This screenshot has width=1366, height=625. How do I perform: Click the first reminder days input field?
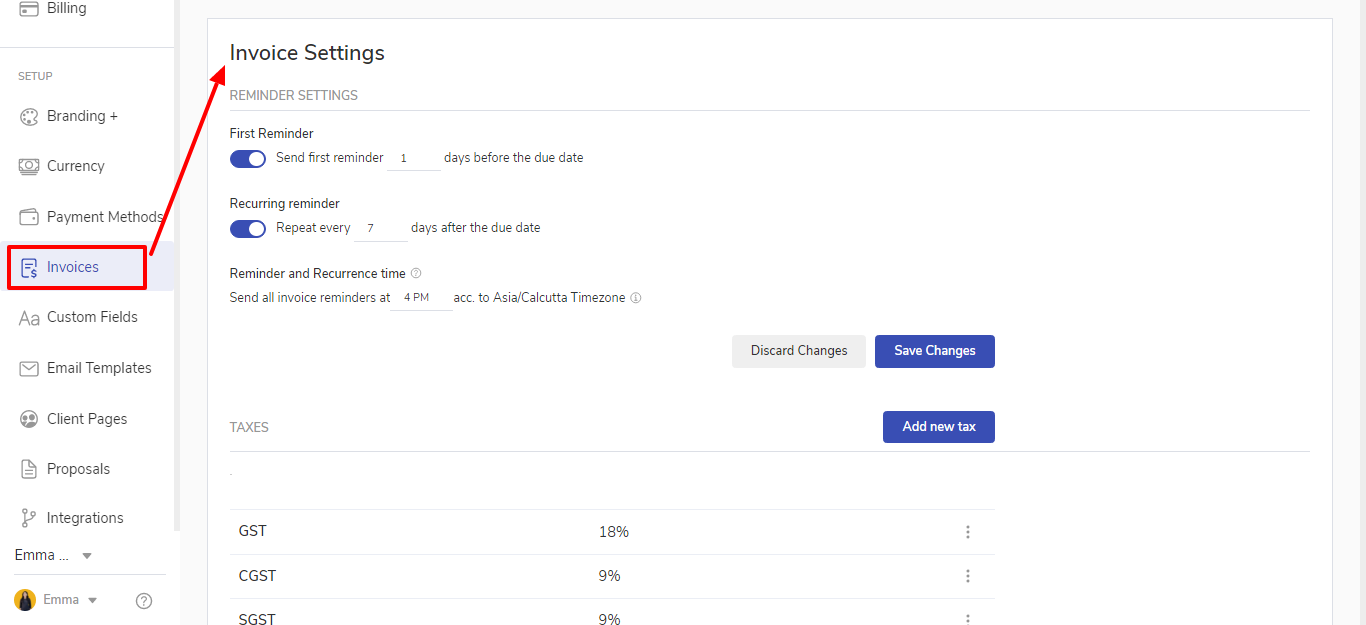click(x=413, y=158)
